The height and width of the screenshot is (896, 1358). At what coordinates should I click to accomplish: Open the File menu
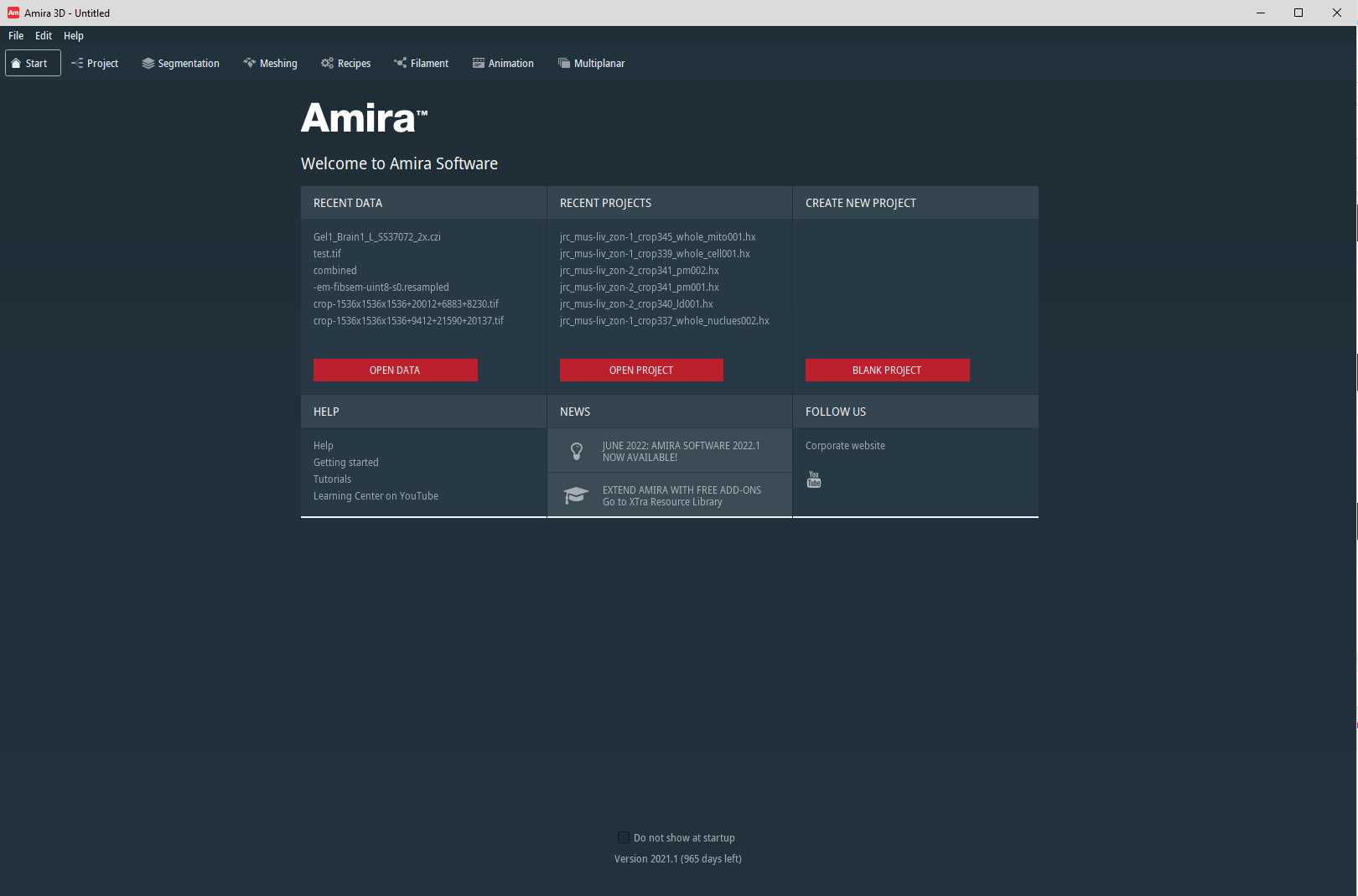pyautogui.click(x=16, y=35)
